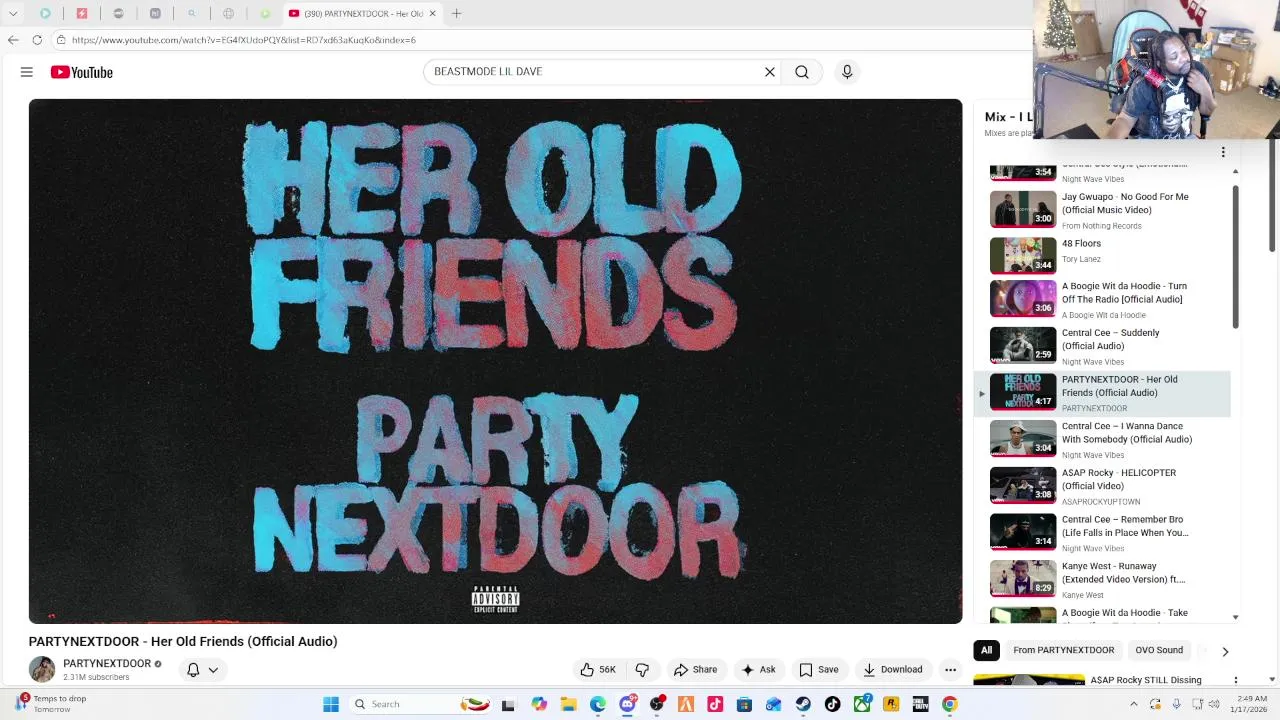
Task: Open more actions ellipsis under video
Action: tap(950, 670)
